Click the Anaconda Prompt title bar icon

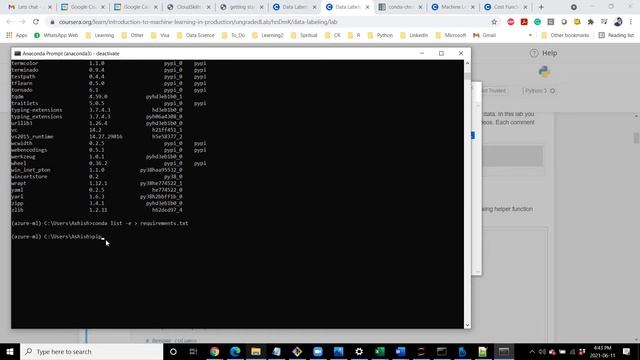(x=17, y=53)
